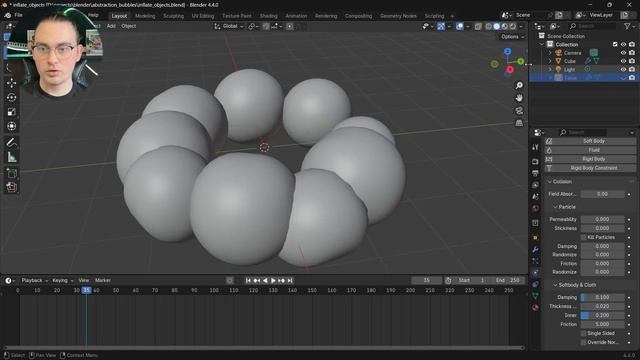640x360 pixels.
Task: Open the Material properties tab
Action: coord(536,307)
